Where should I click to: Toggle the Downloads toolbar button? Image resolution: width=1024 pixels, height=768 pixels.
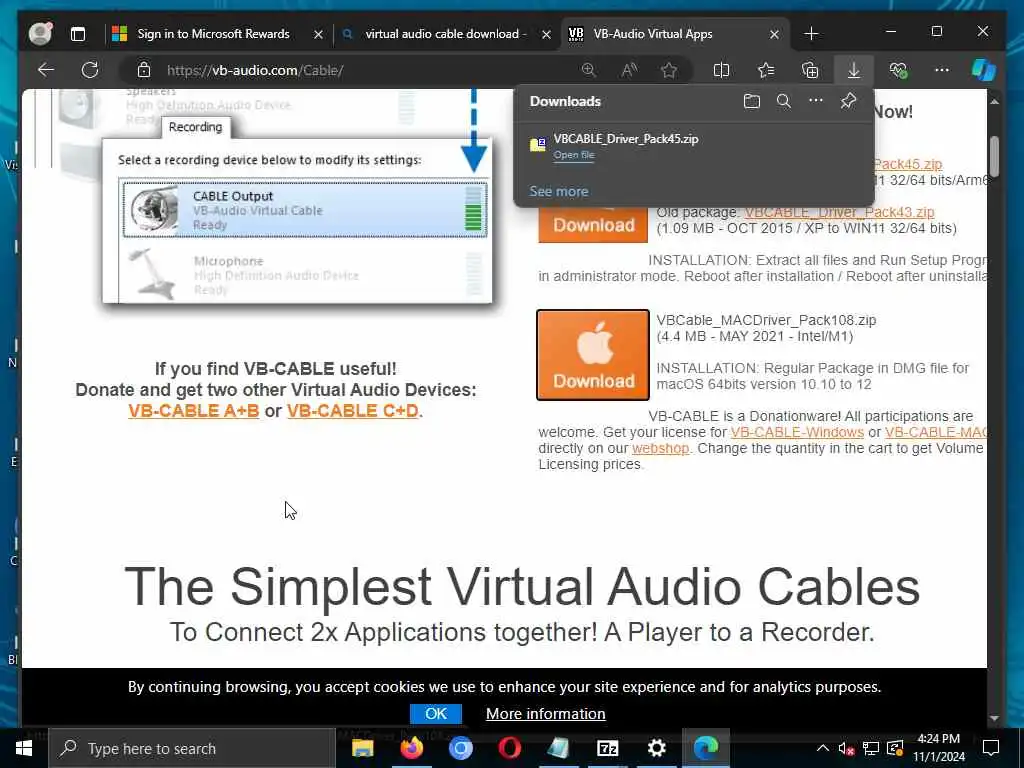tap(854, 70)
